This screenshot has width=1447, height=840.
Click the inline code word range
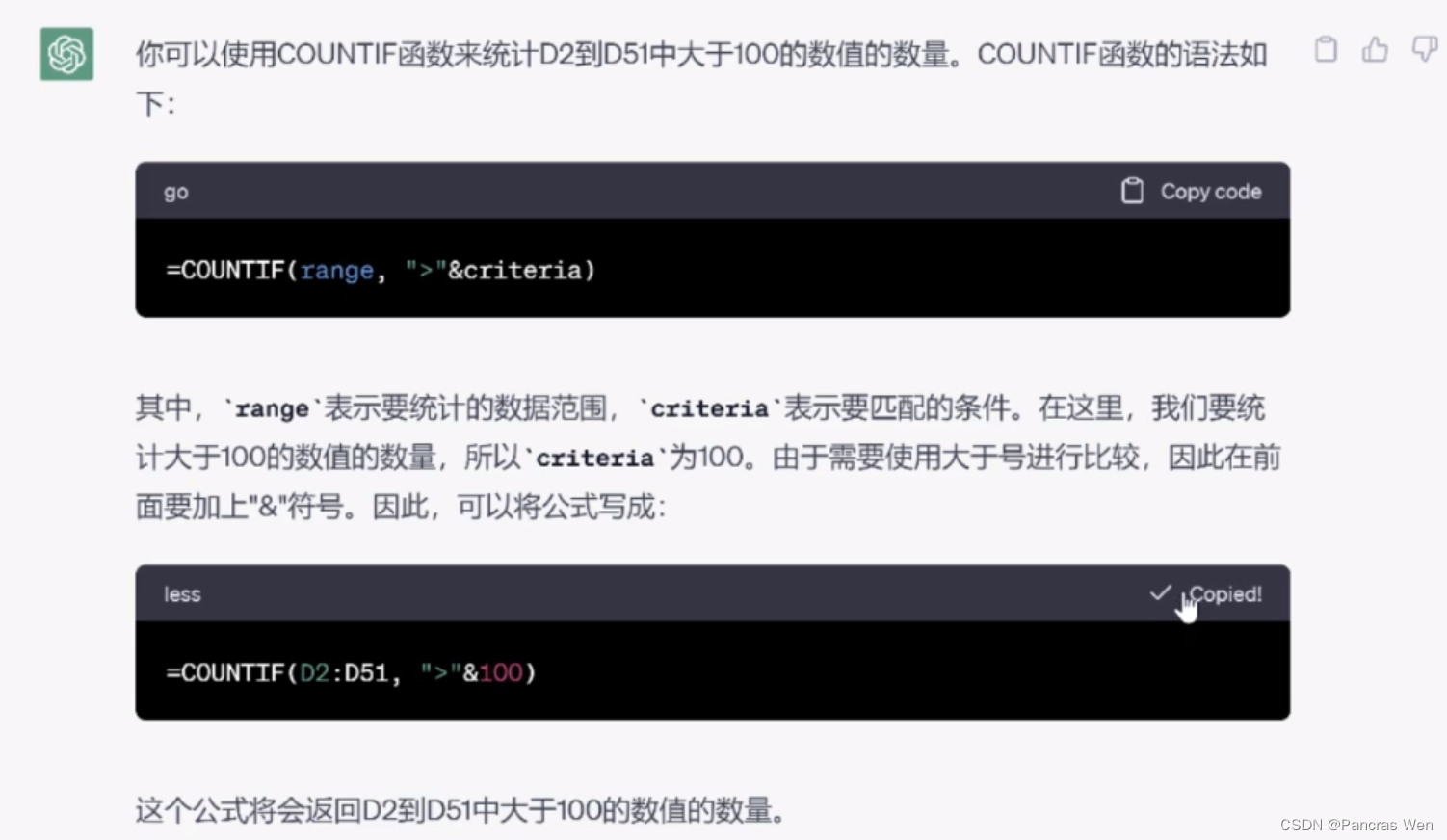[x=272, y=408]
